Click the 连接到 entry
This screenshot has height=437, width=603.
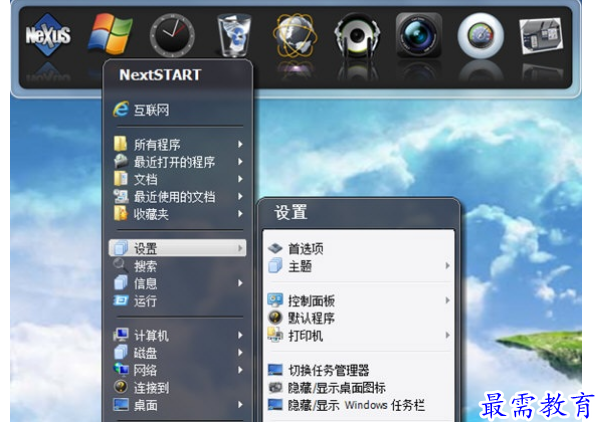178,387
